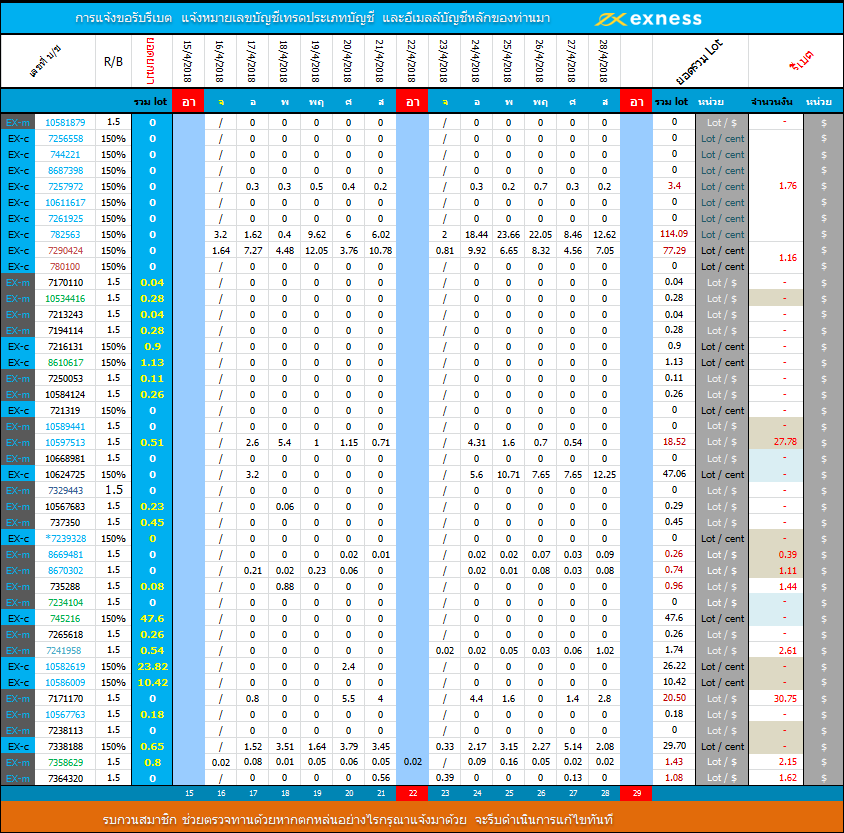Click the R/B column header

pyautogui.click(x=113, y=62)
